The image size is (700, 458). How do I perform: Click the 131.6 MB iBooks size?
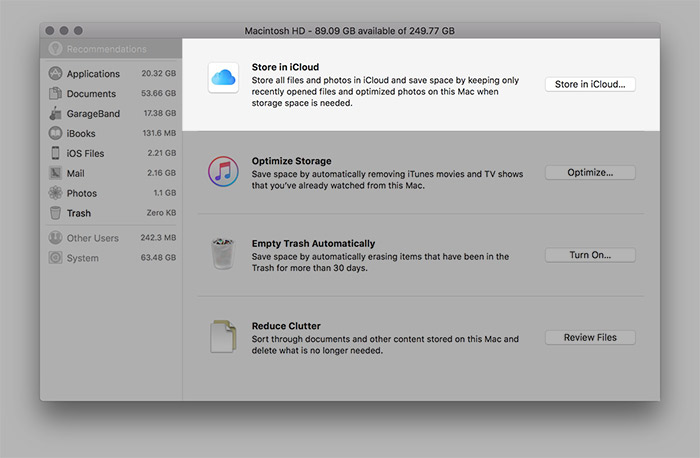pos(159,133)
